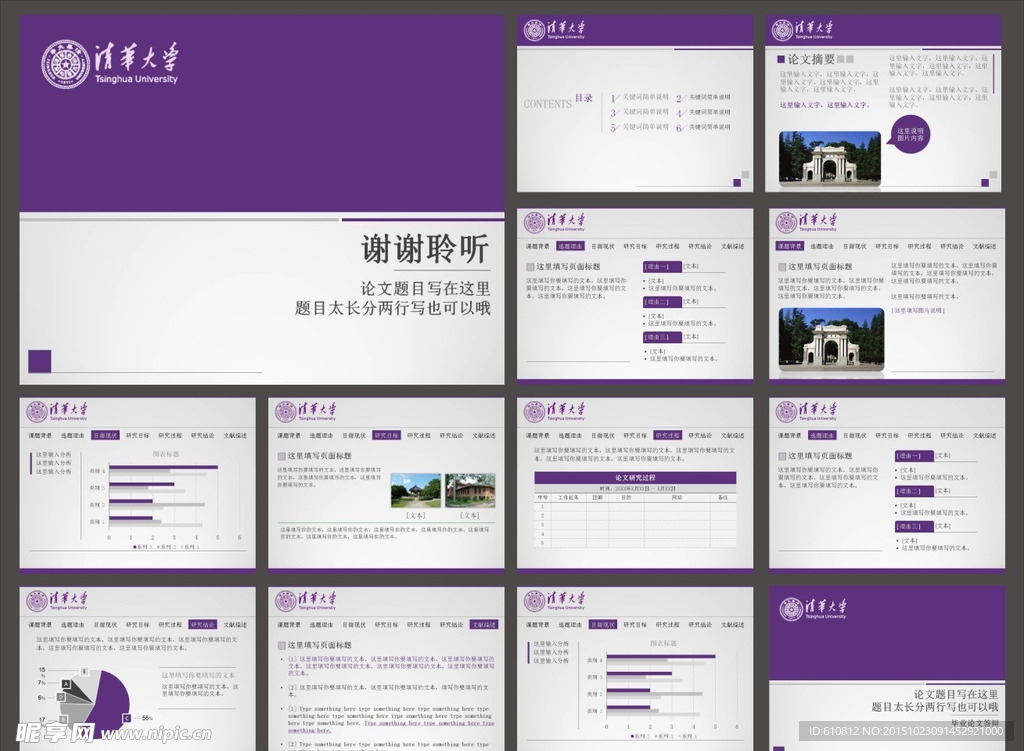Select contents item number 5 关键词简单说明
The image size is (1024, 751).
point(640,127)
